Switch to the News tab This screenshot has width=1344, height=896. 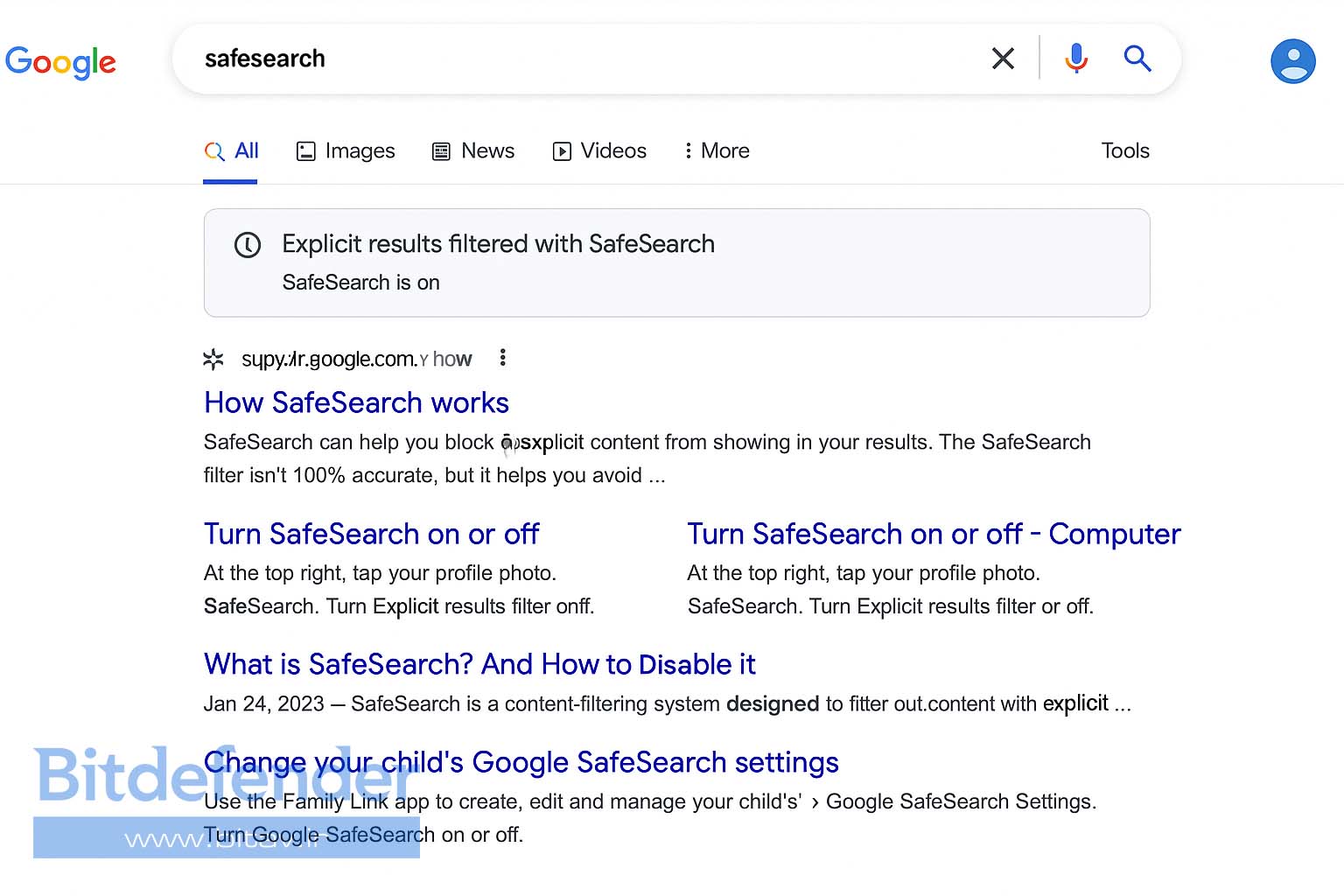[473, 150]
